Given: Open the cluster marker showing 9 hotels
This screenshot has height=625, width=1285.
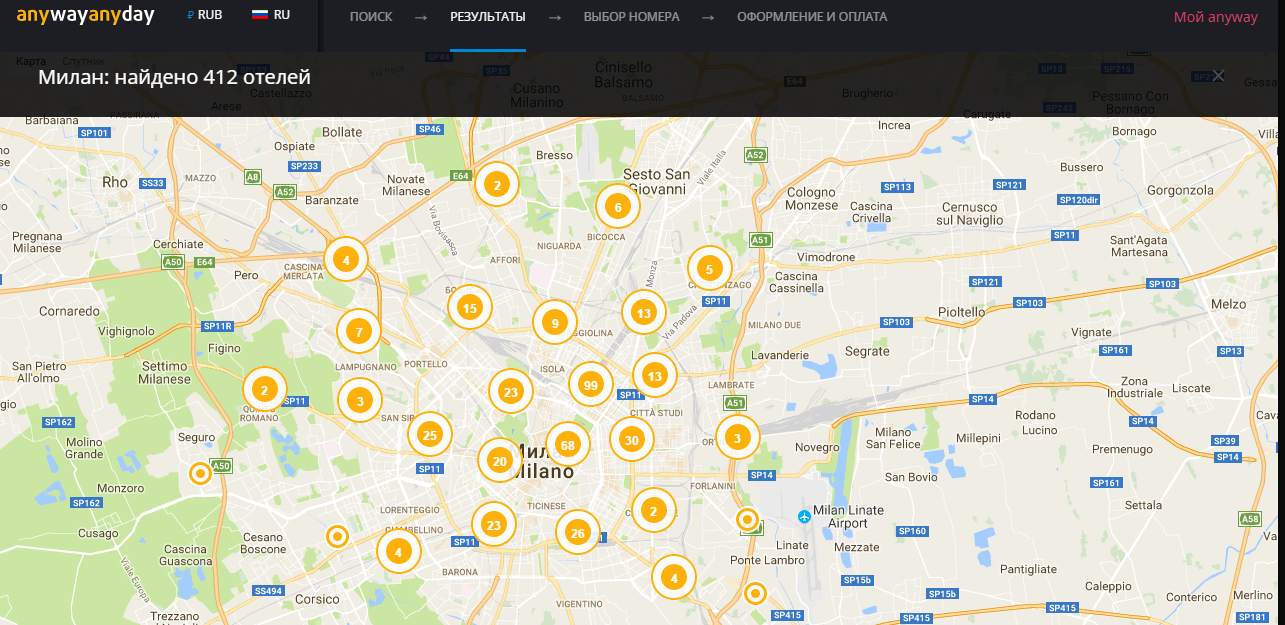Looking at the screenshot, I should (554, 322).
